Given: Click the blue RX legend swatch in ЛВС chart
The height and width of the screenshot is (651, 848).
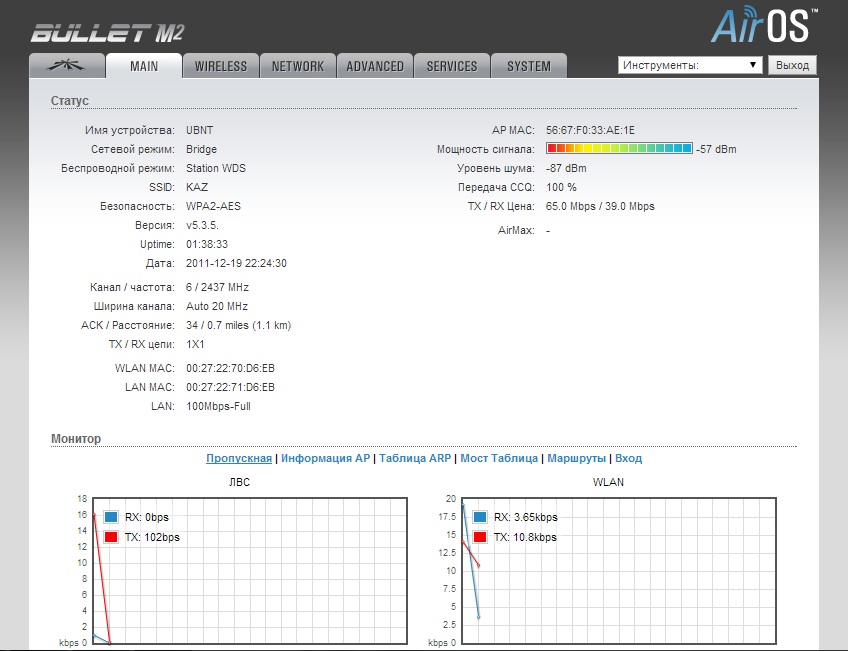Looking at the screenshot, I should [x=111, y=517].
